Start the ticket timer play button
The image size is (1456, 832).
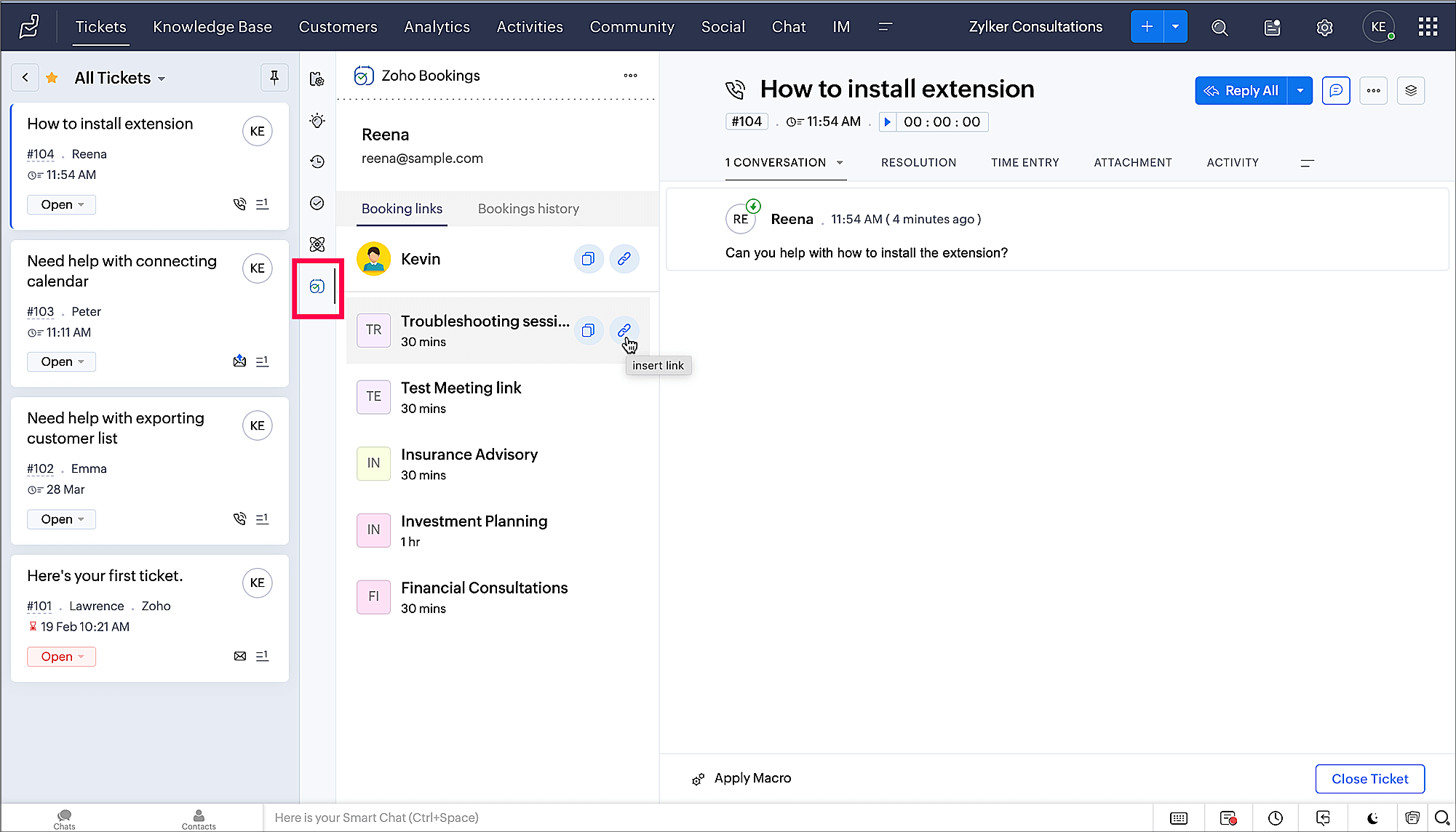[887, 121]
